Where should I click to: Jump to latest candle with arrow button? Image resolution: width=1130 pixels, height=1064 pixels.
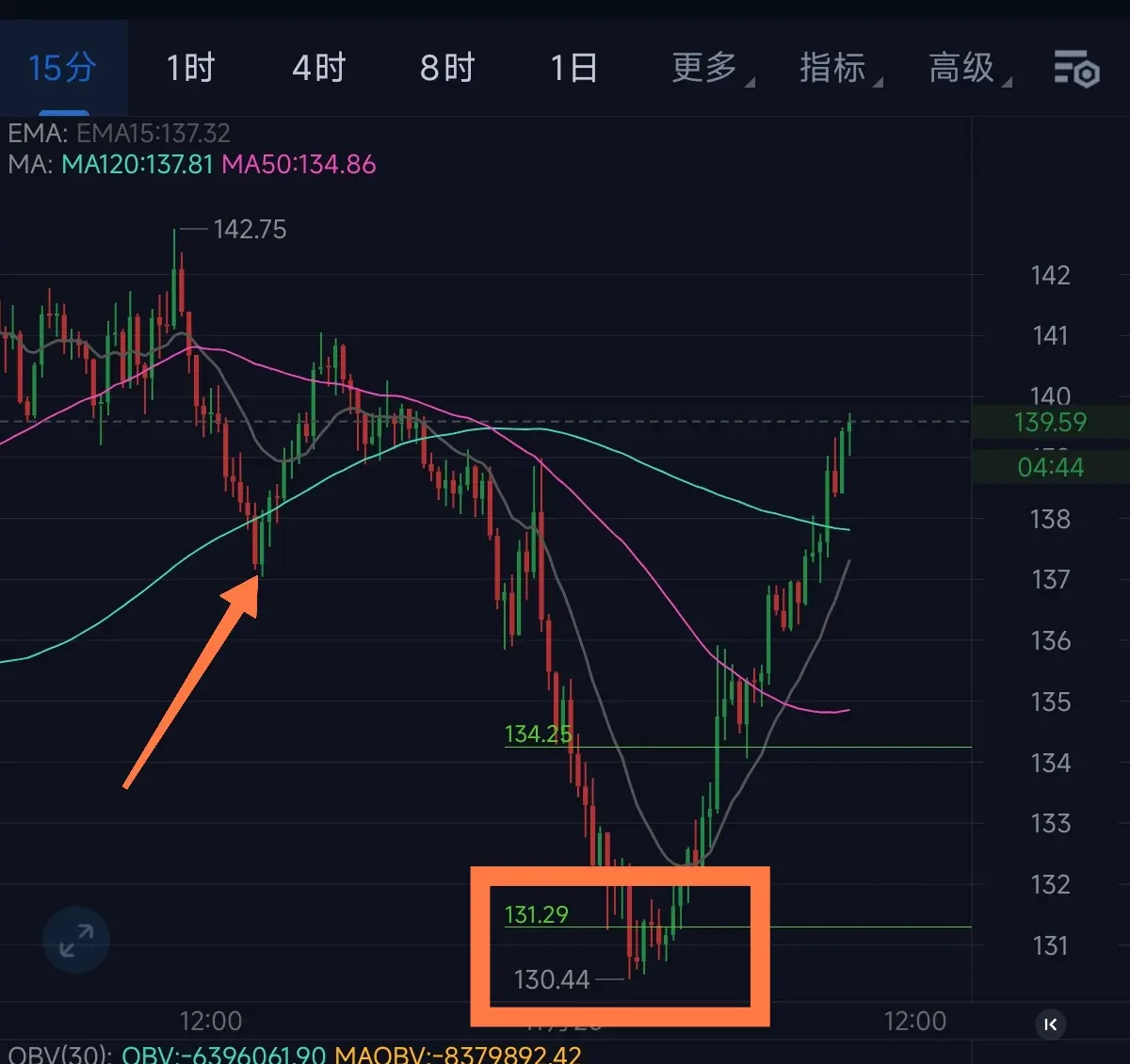1051,1024
